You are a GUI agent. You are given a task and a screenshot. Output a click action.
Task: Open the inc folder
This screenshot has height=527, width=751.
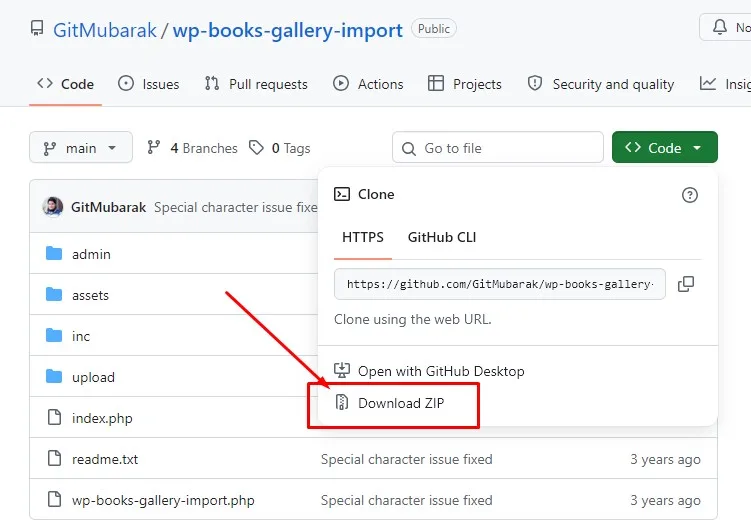coord(80,336)
